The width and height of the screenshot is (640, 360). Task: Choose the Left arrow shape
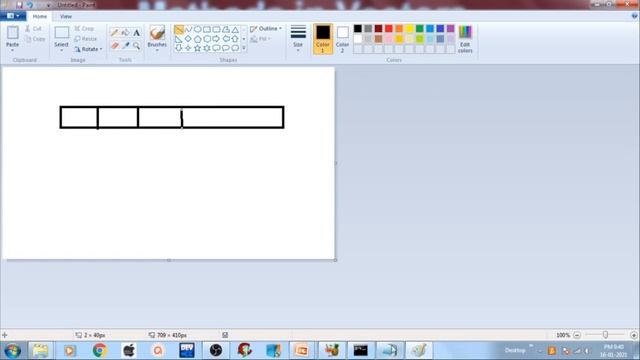pyautogui.click(x=226, y=39)
